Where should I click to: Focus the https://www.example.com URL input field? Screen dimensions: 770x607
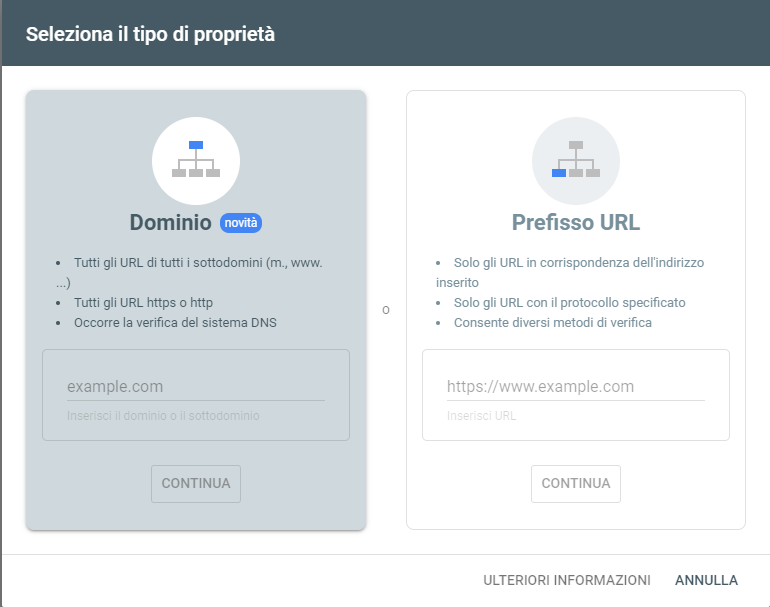click(575, 386)
